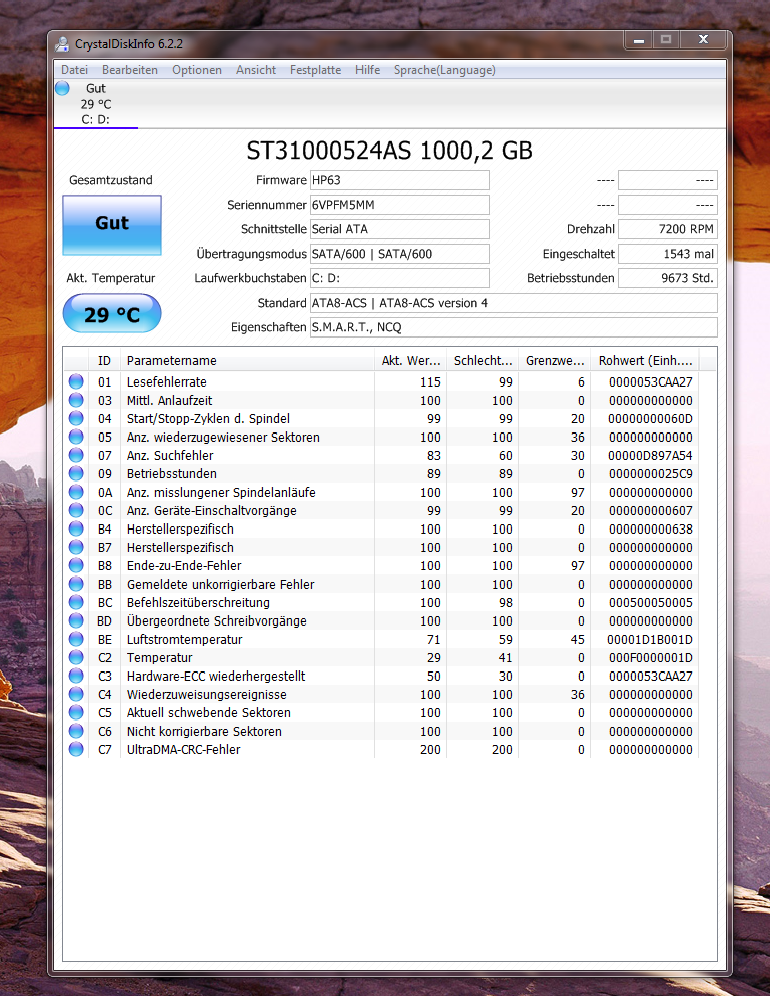Click the Übertragungsmodus field SATA/600
The height and width of the screenshot is (996, 770).
tap(400, 253)
